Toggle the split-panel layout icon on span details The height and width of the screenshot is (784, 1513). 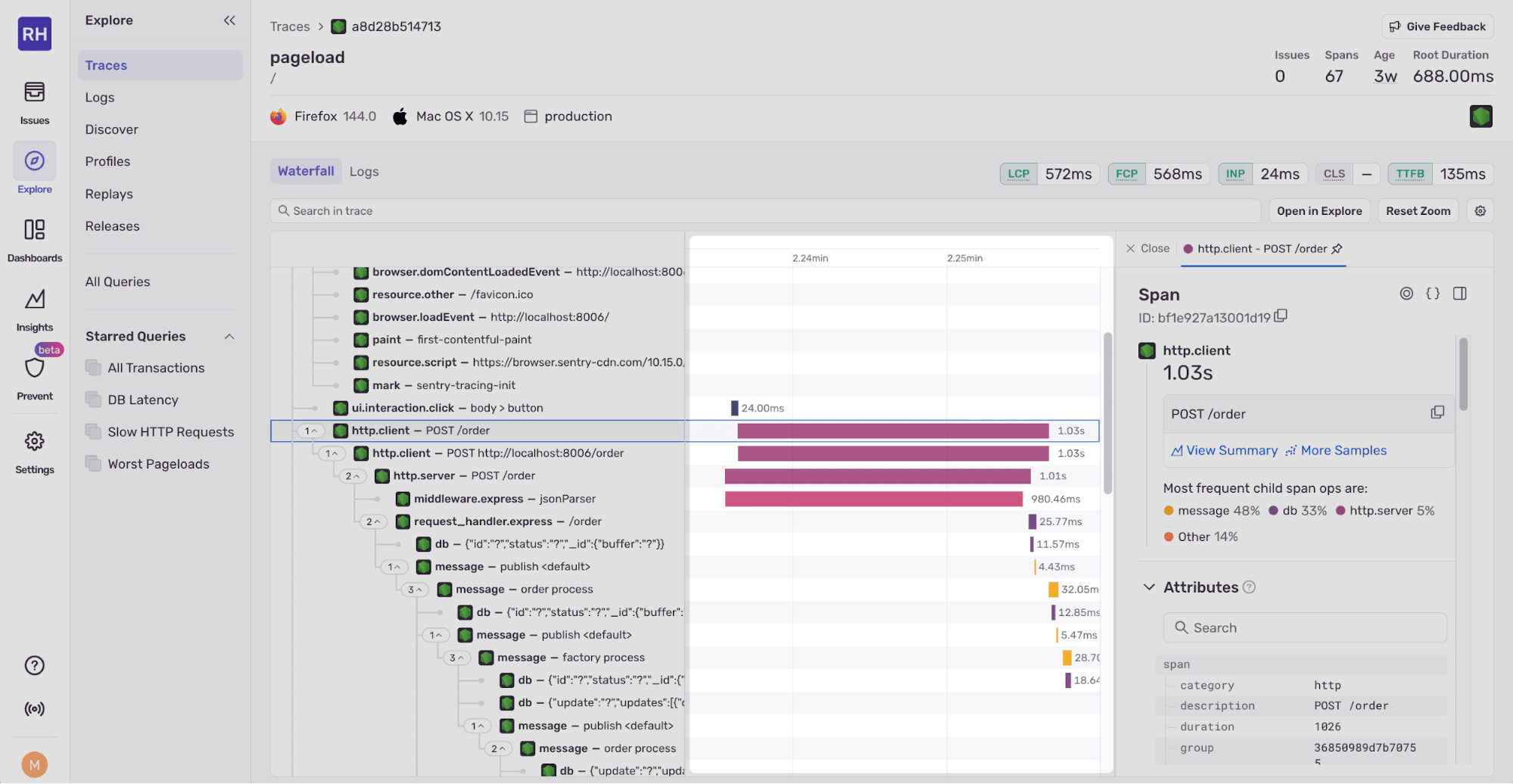[x=1460, y=294]
